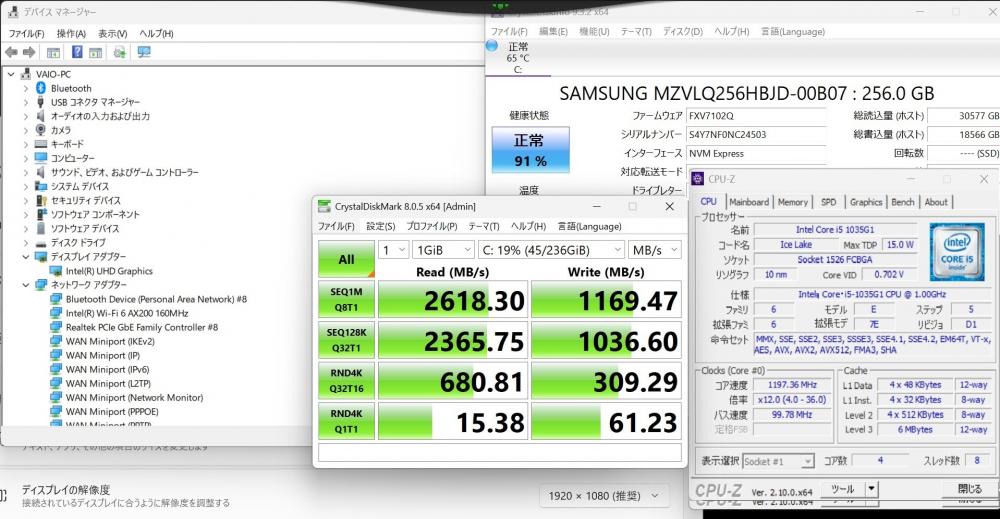Screen dimensions: 1000x519
Task: Click the blue disk status circle in CrystalDiskInfo
Action: (492, 46)
